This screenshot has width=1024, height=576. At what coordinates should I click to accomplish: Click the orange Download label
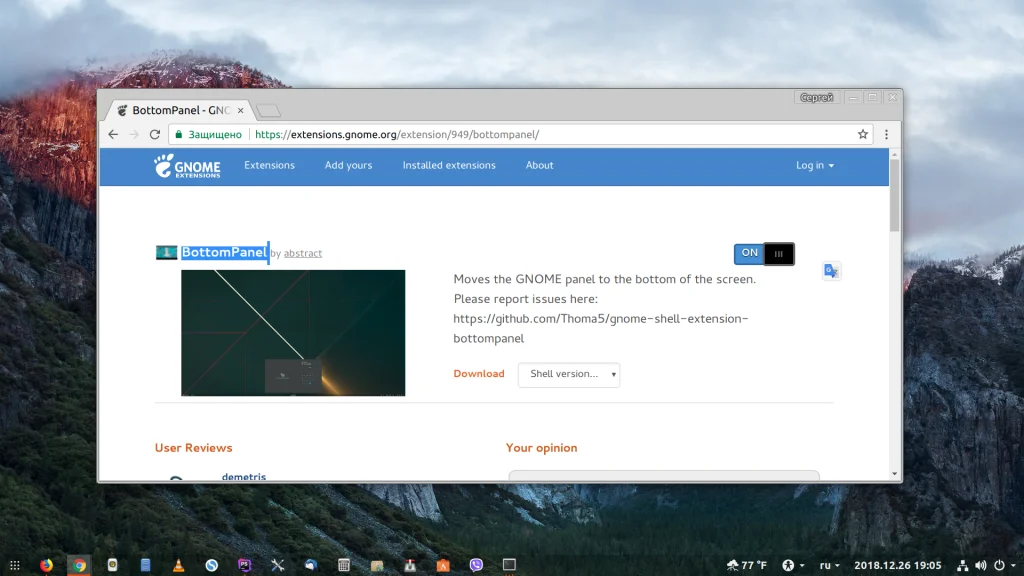[x=479, y=374]
